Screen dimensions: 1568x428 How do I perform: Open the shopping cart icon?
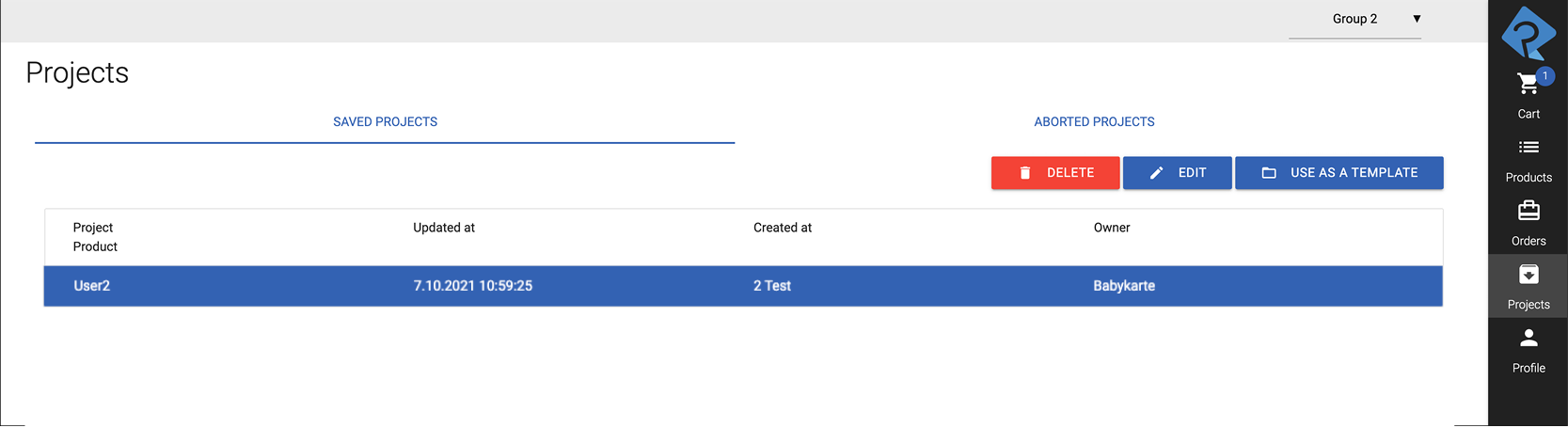tap(1527, 86)
